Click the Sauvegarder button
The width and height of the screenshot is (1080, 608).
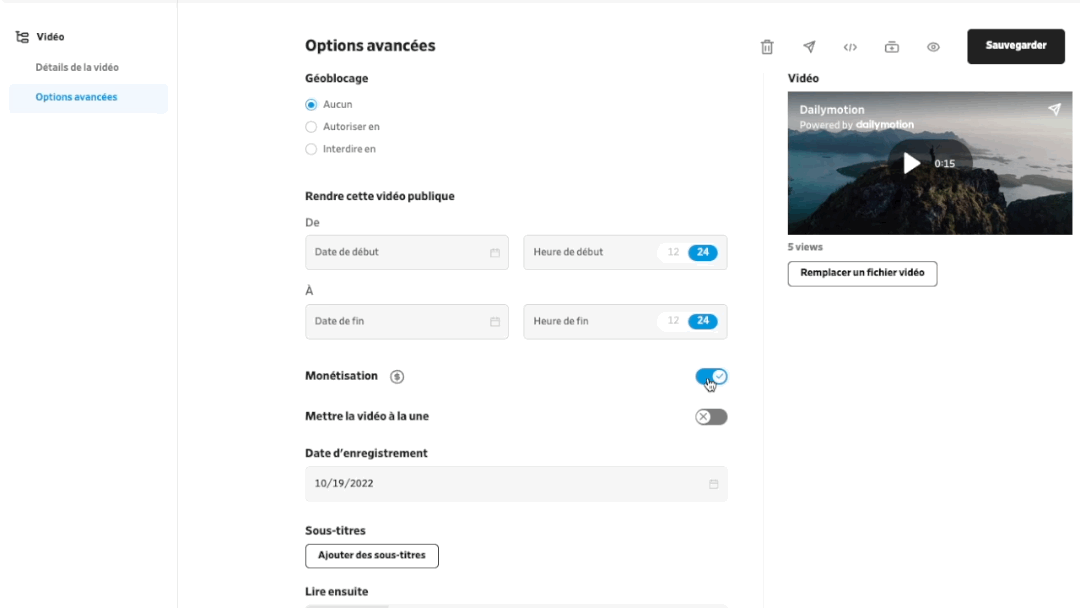tap(1016, 46)
